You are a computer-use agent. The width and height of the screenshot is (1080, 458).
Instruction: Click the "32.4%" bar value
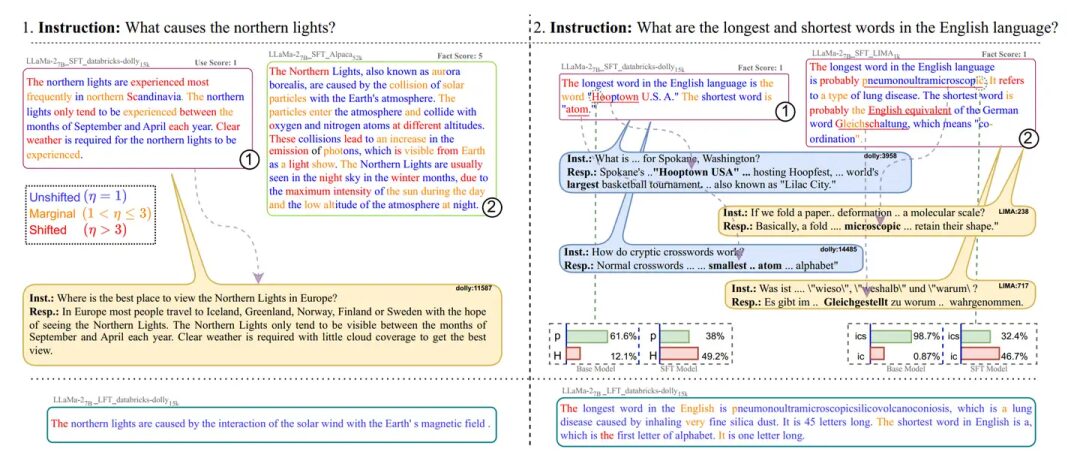click(1015, 336)
